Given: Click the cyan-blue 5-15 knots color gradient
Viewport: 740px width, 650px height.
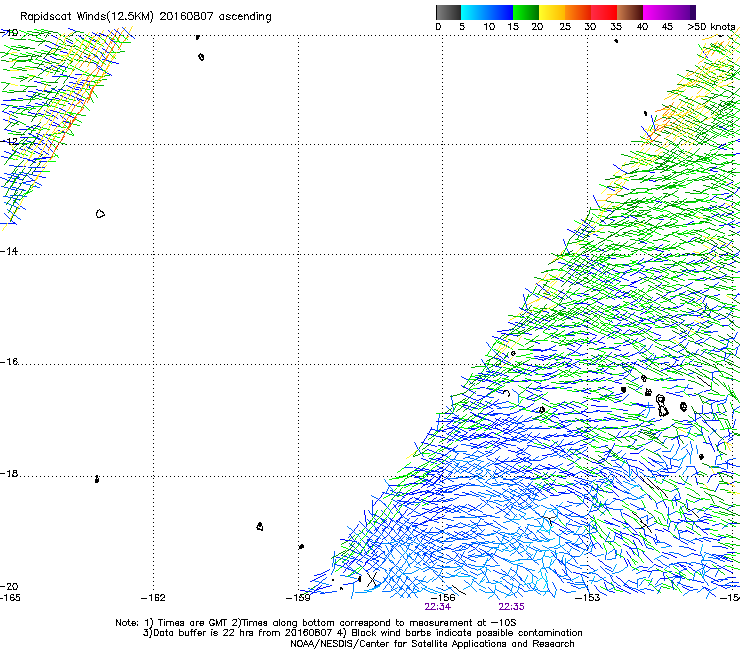Looking at the screenshot, I should pyautogui.click(x=487, y=12).
